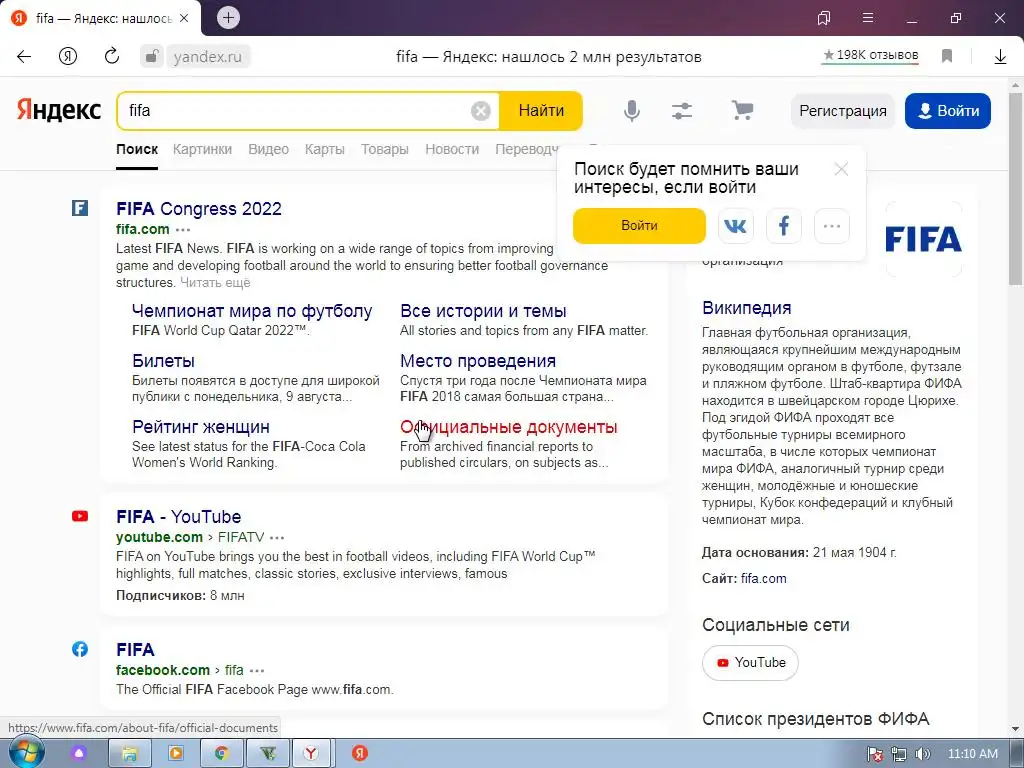Screen dimensions: 1024x768
Task: Open the Место проведения sitelink
Action: pyautogui.click(x=478, y=360)
